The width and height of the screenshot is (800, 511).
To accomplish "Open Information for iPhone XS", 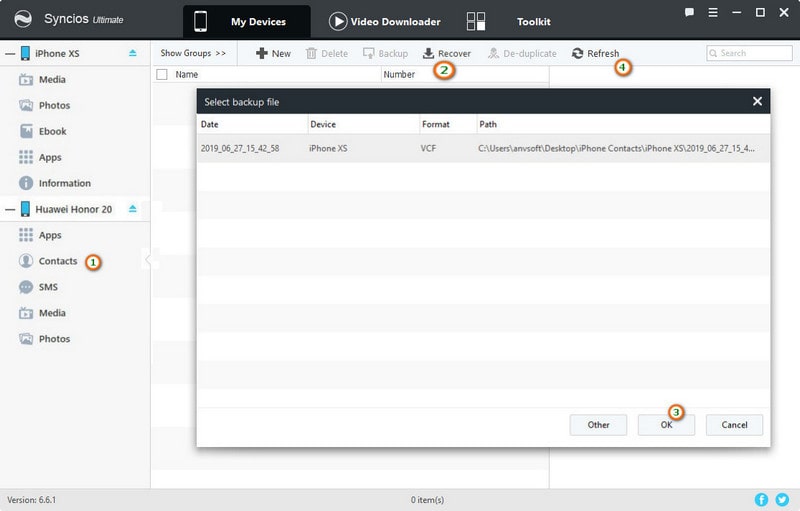I will pyautogui.click(x=55, y=183).
